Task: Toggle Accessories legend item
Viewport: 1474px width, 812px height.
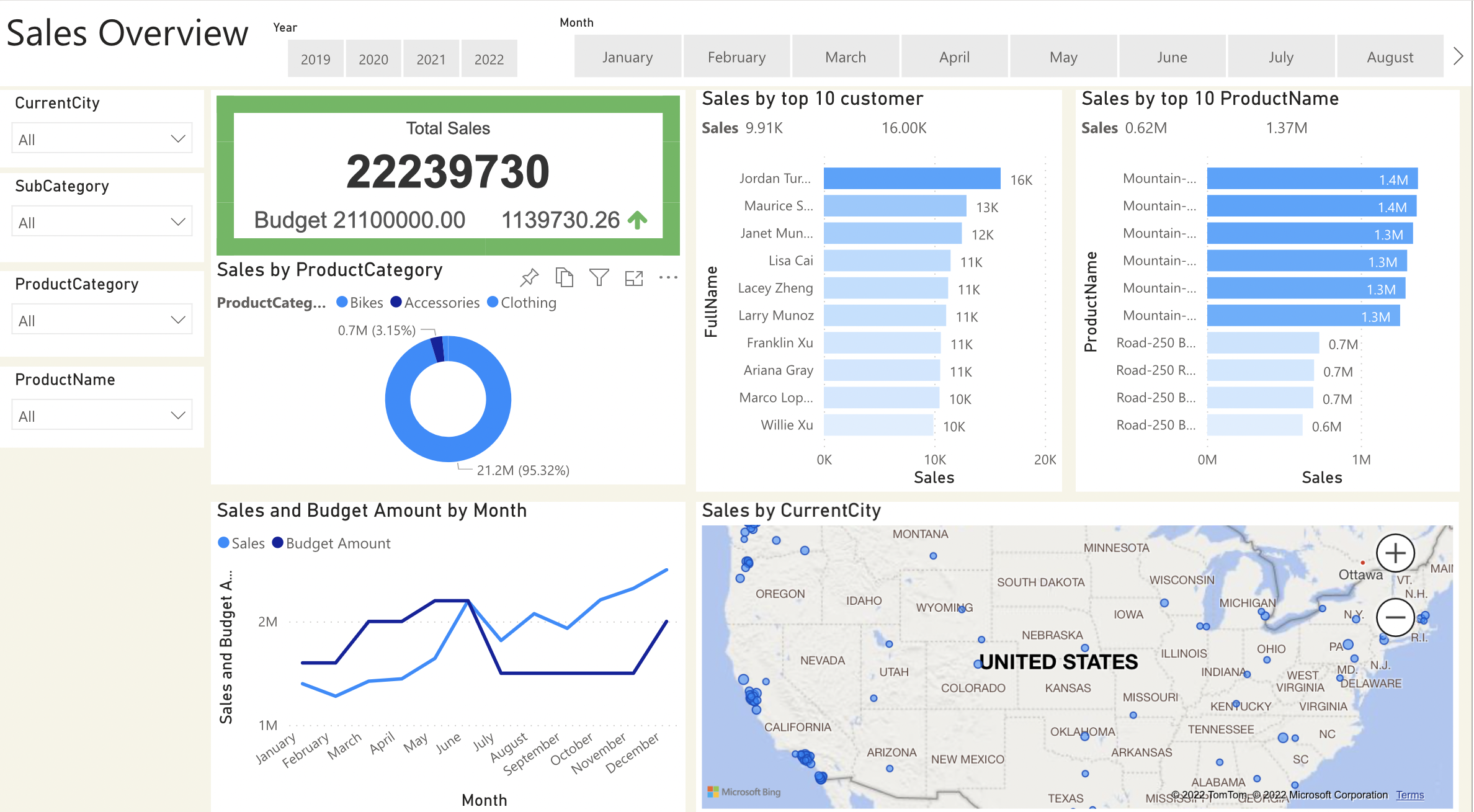Action: click(x=435, y=302)
